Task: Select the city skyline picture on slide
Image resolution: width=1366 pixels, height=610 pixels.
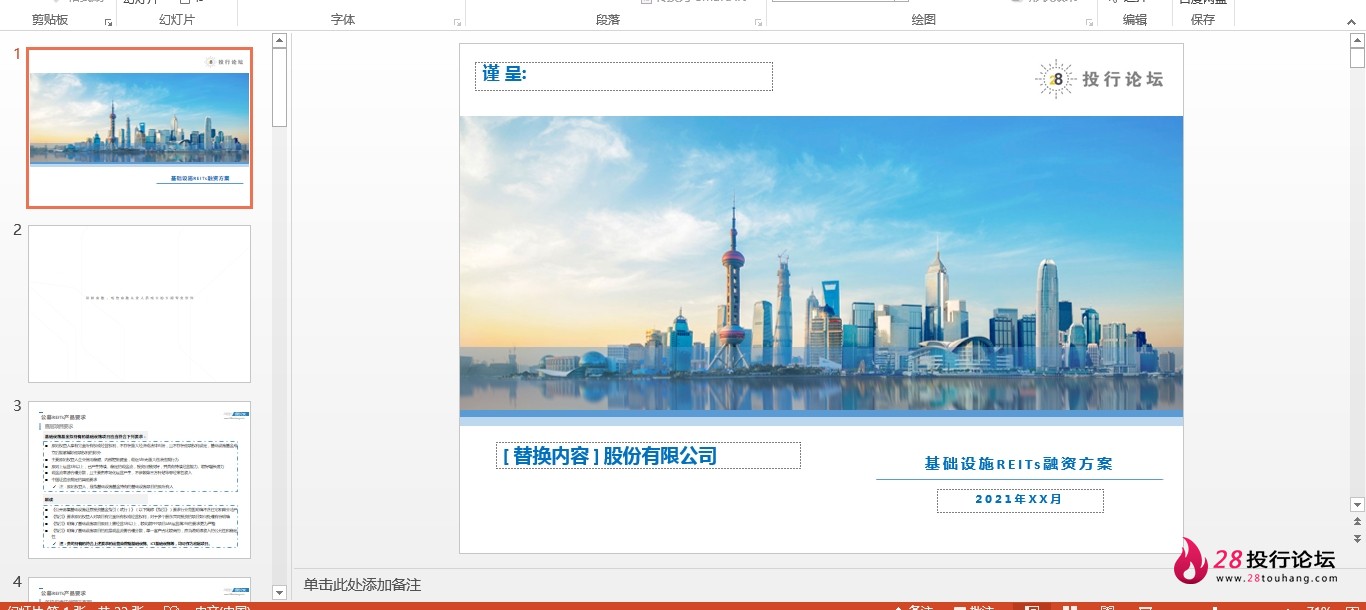Action: pyautogui.click(x=821, y=263)
